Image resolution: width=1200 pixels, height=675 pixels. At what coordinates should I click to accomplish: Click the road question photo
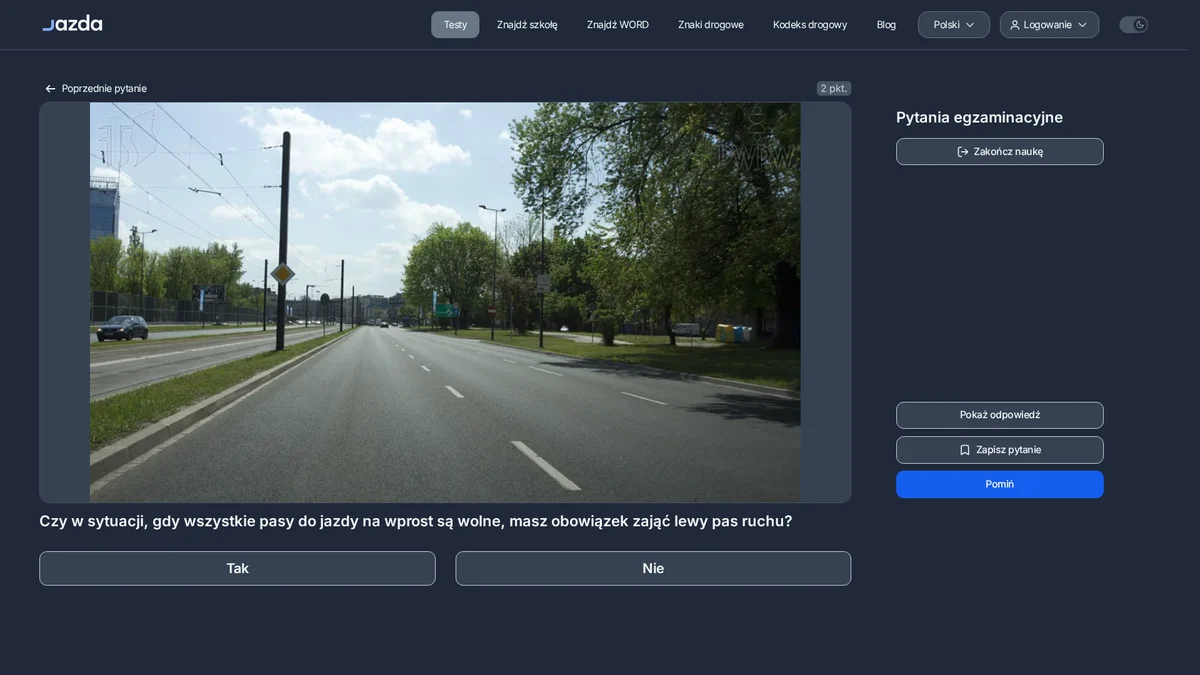pyautogui.click(x=445, y=302)
